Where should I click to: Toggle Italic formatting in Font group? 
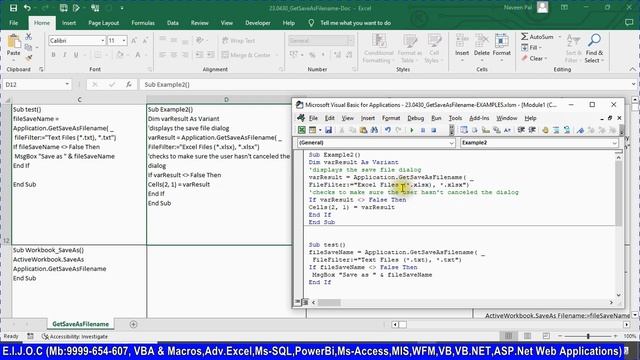click(x=64, y=55)
